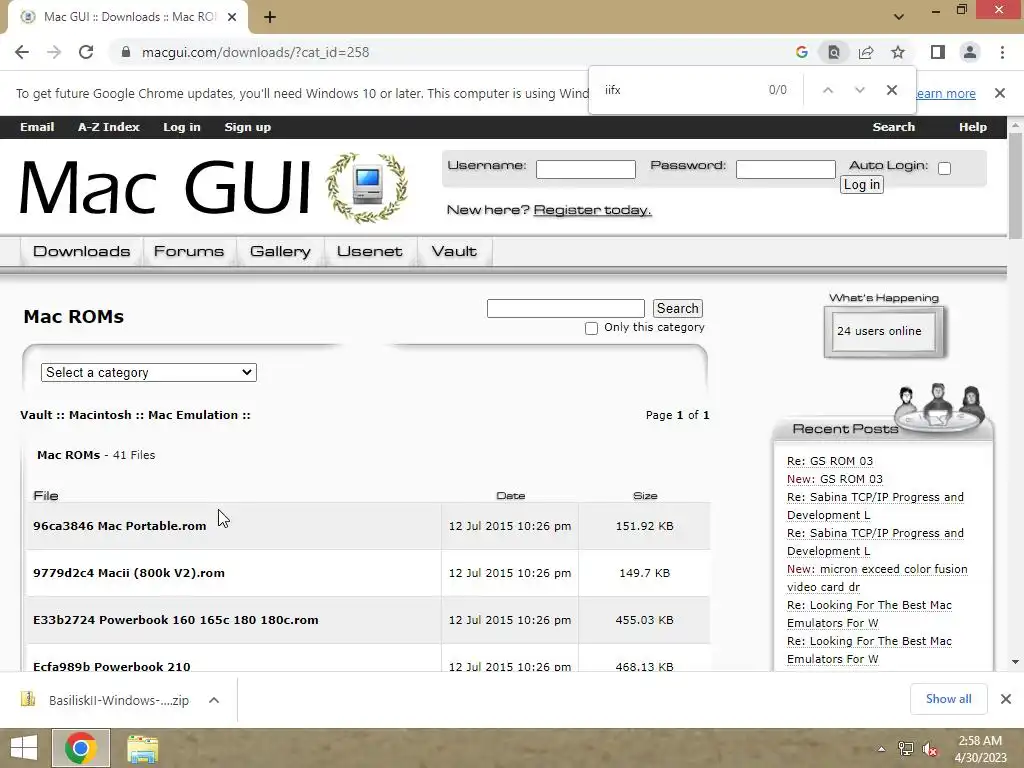Click the taskbar clock

[980, 749]
